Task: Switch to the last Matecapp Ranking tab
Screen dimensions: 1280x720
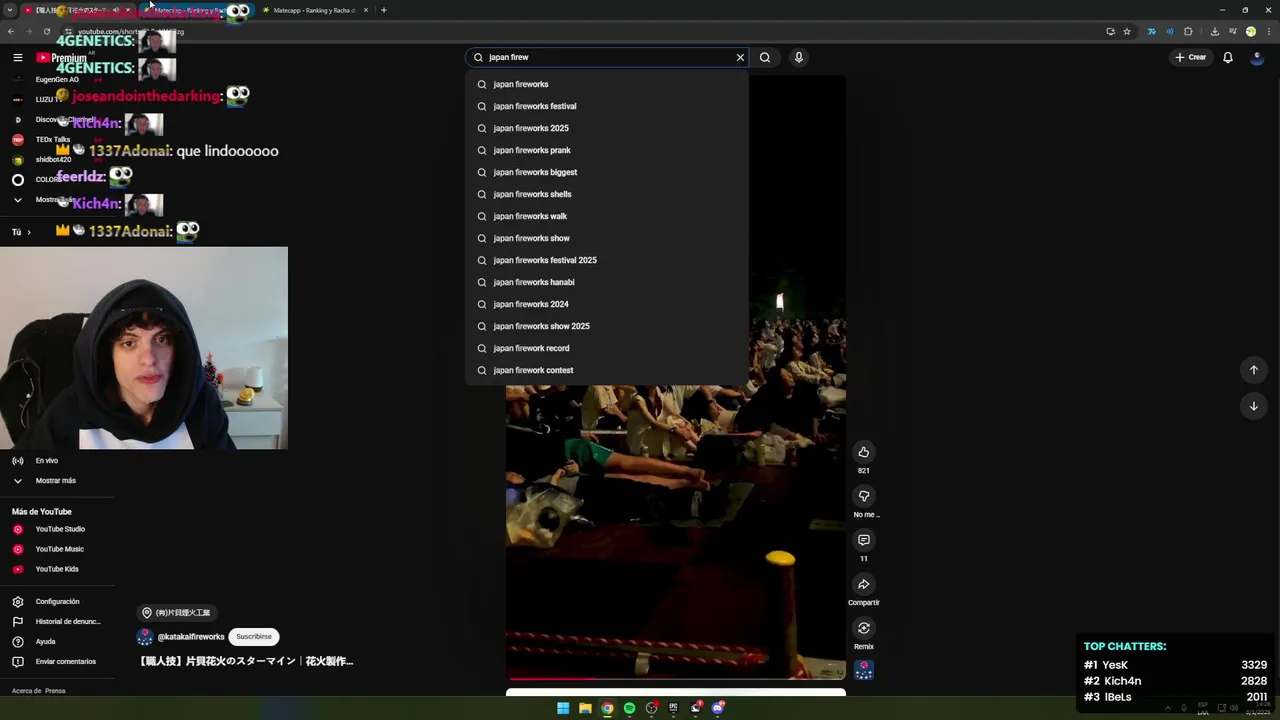Action: click(x=313, y=10)
